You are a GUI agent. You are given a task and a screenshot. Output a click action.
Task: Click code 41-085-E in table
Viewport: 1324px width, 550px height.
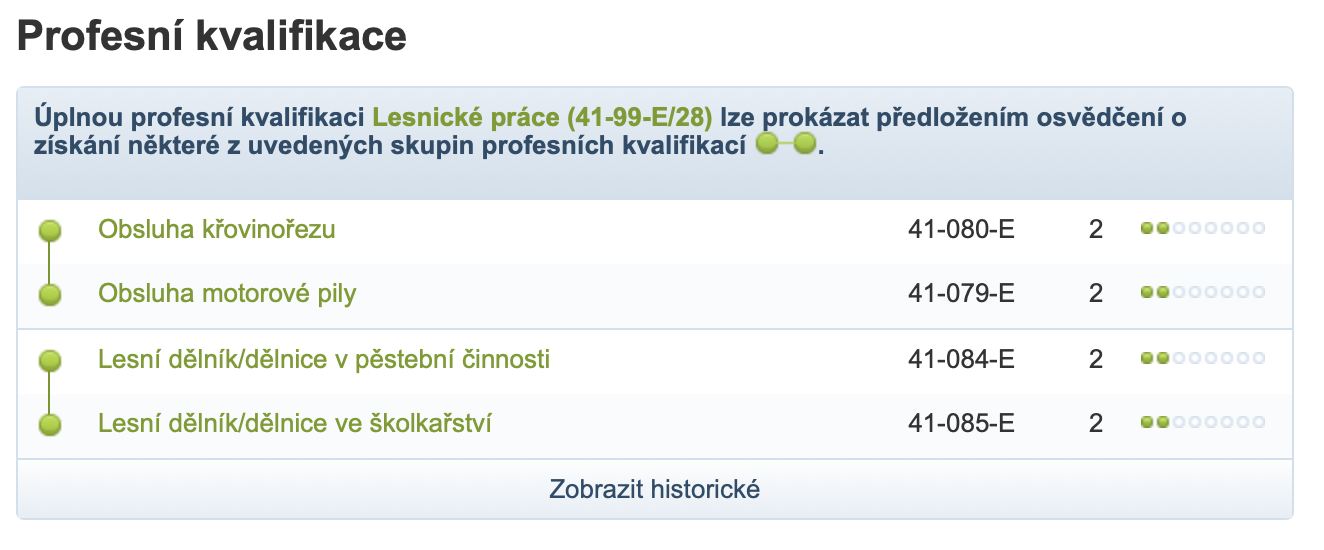click(x=960, y=424)
